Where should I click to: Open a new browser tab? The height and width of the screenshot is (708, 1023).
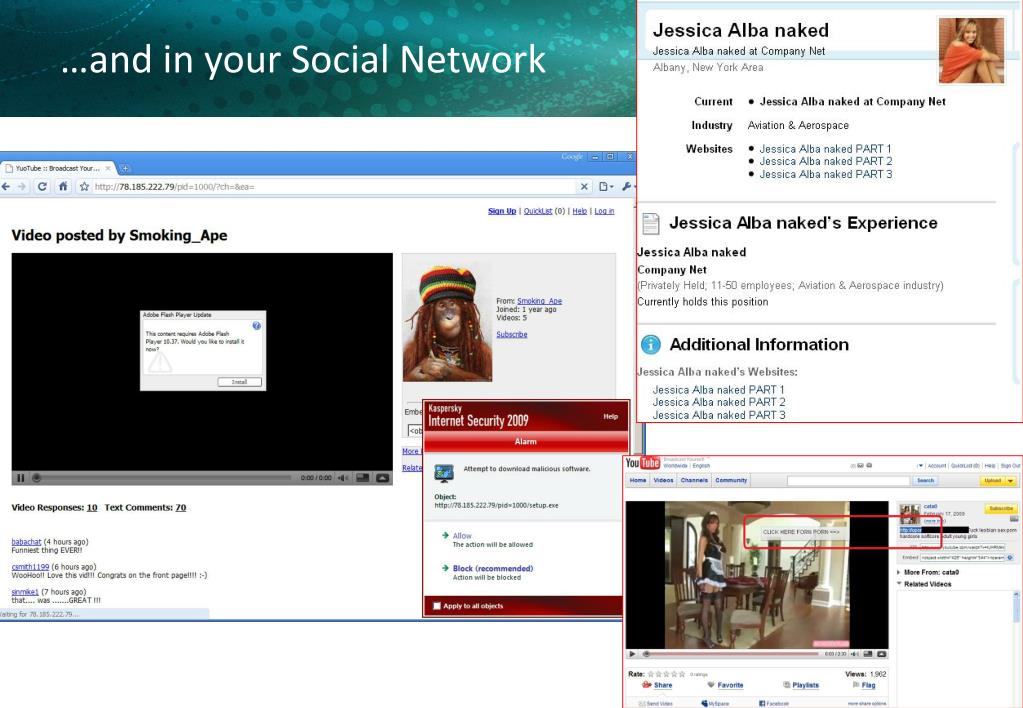pyautogui.click(x=125, y=168)
